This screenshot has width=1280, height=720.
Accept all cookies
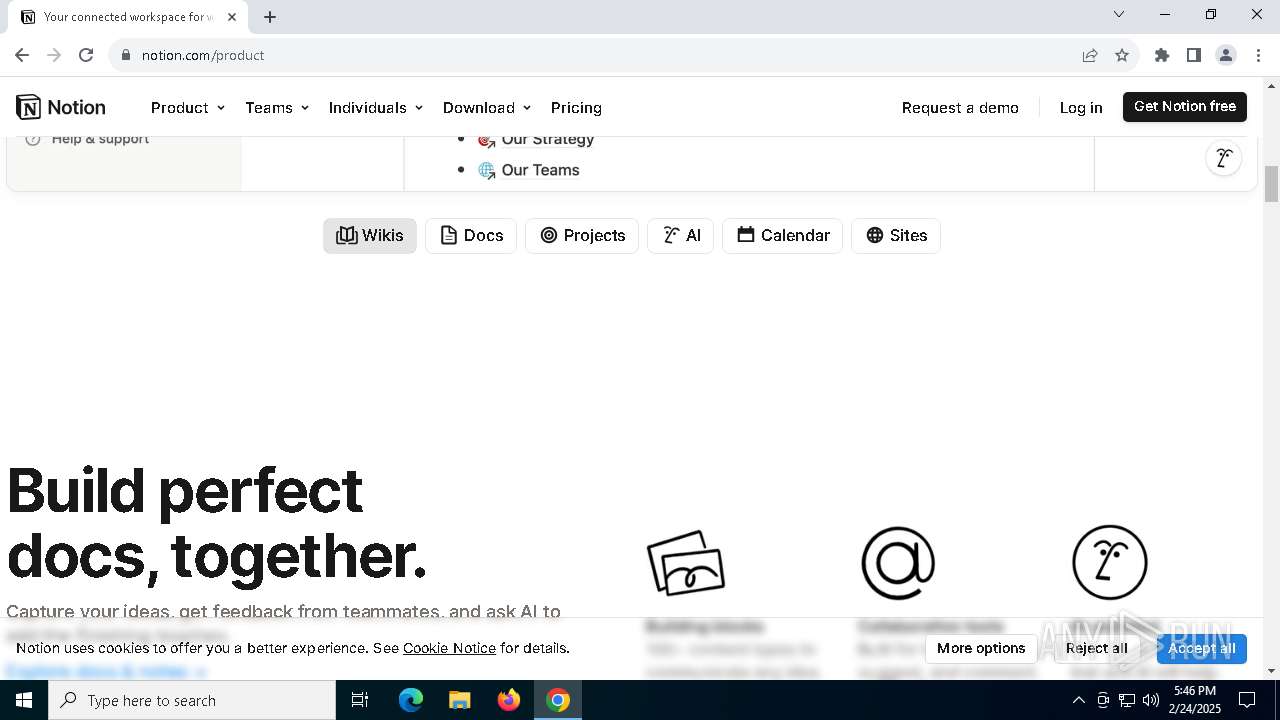[x=1201, y=648]
